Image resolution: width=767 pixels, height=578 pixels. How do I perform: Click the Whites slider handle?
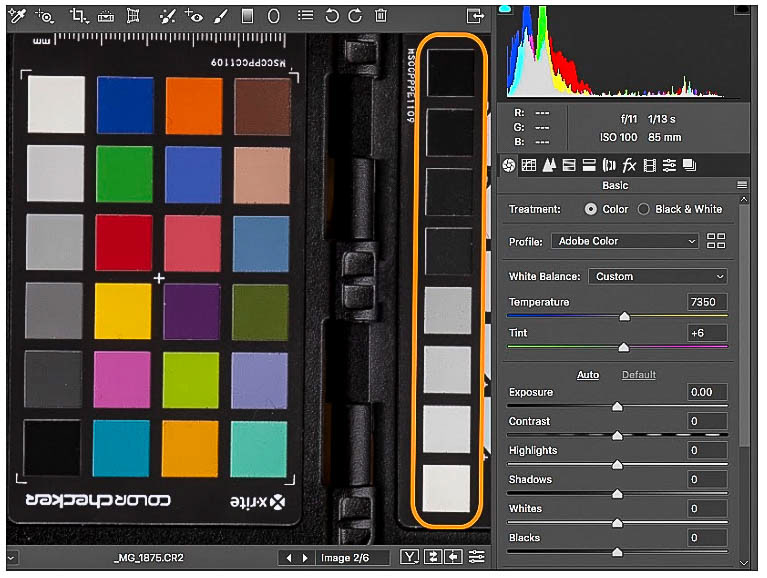pyautogui.click(x=618, y=524)
